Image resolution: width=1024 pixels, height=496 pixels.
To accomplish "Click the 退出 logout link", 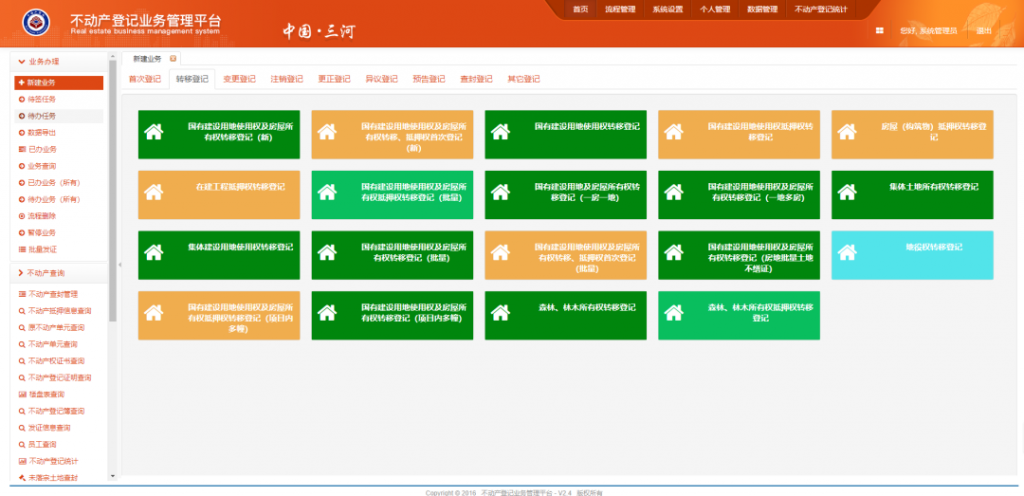I will pyautogui.click(x=984, y=31).
